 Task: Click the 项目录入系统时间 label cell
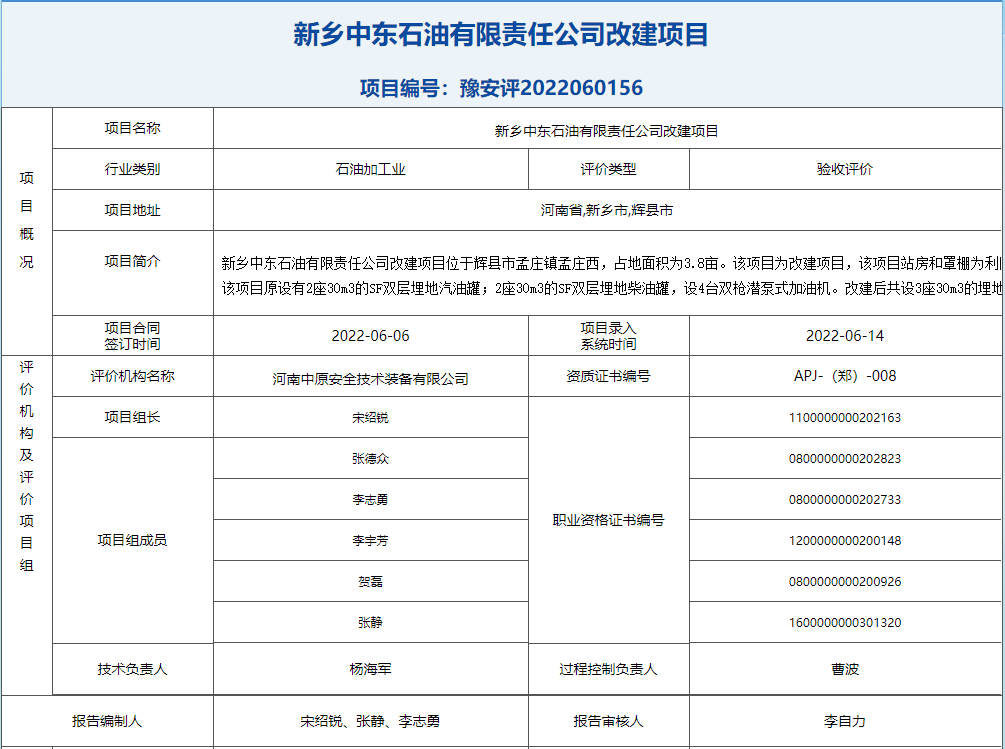(608, 336)
